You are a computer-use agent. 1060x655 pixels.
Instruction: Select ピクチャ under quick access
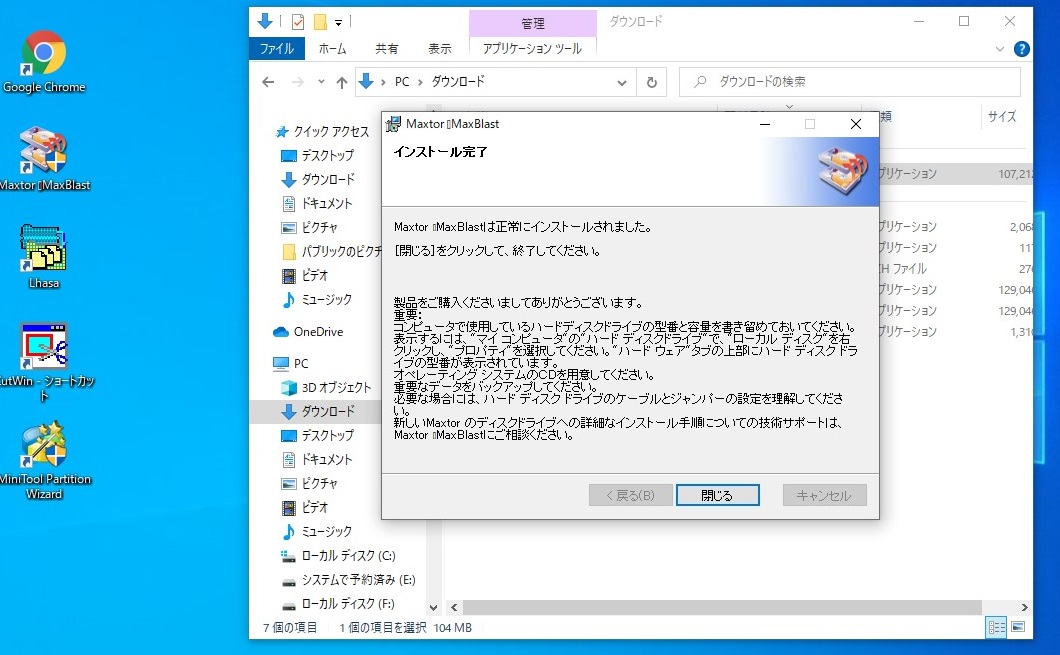pos(309,227)
